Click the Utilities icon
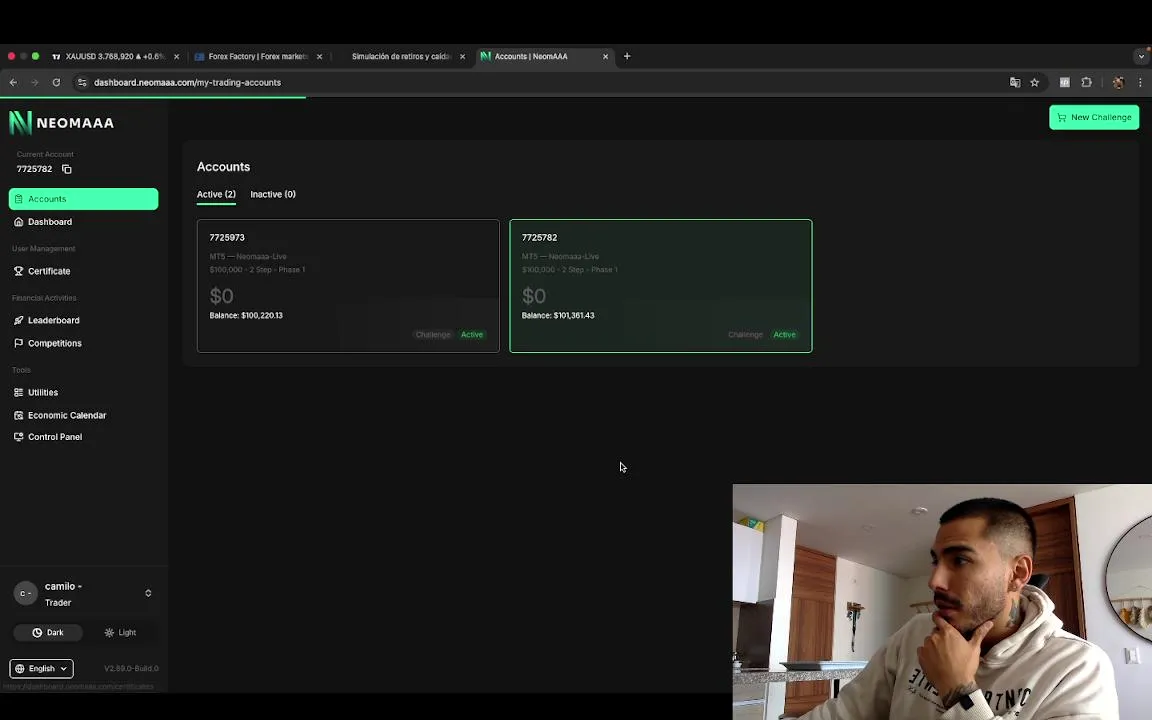 18,392
